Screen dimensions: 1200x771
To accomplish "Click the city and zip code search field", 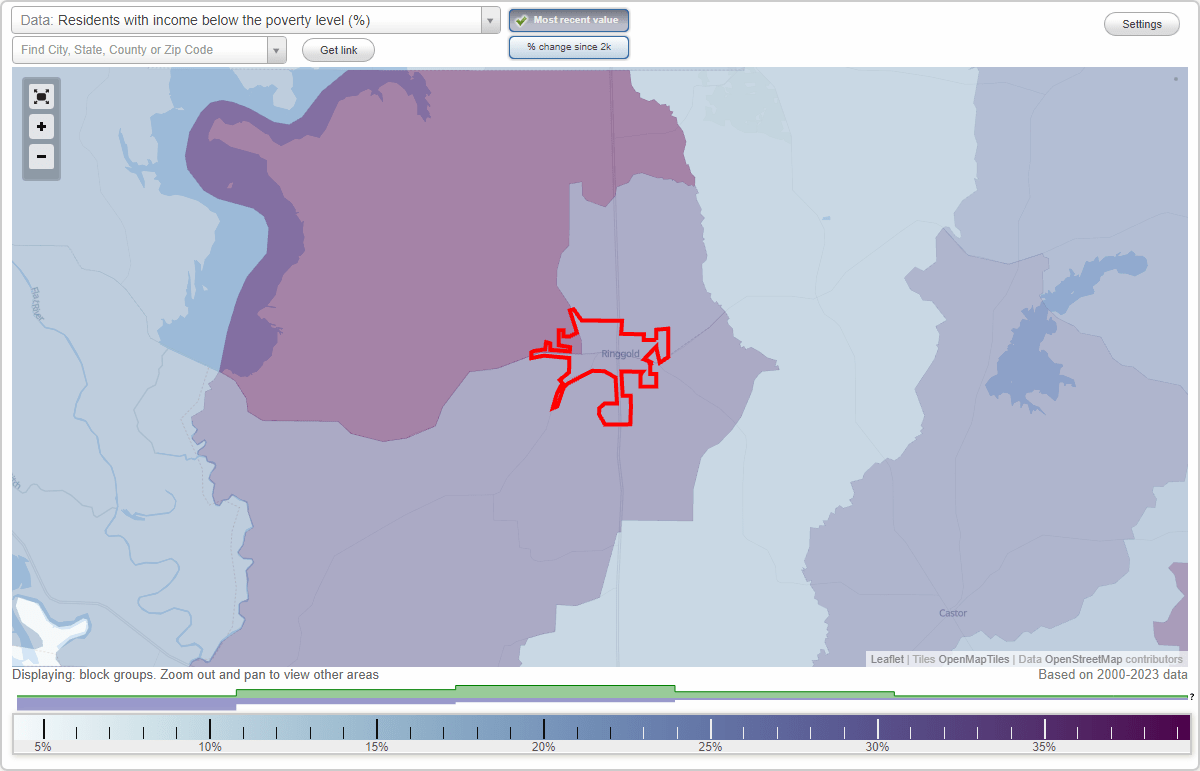I will coord(140,49).
